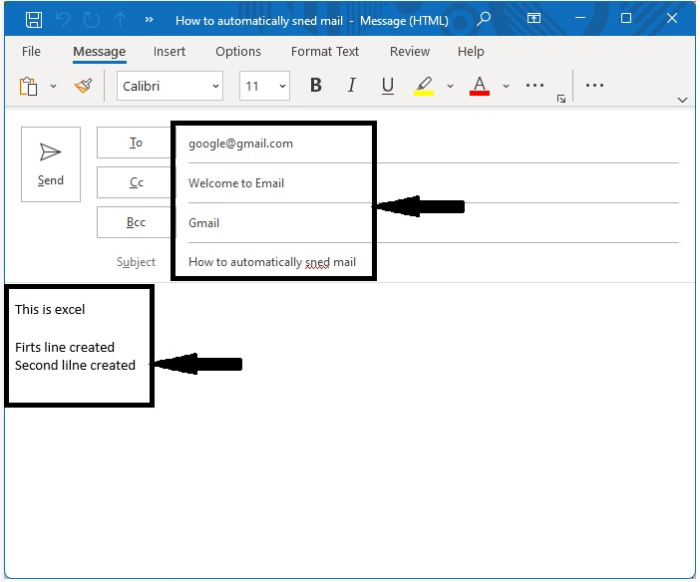Expand highlight color options arrow

tap(450, 86)
